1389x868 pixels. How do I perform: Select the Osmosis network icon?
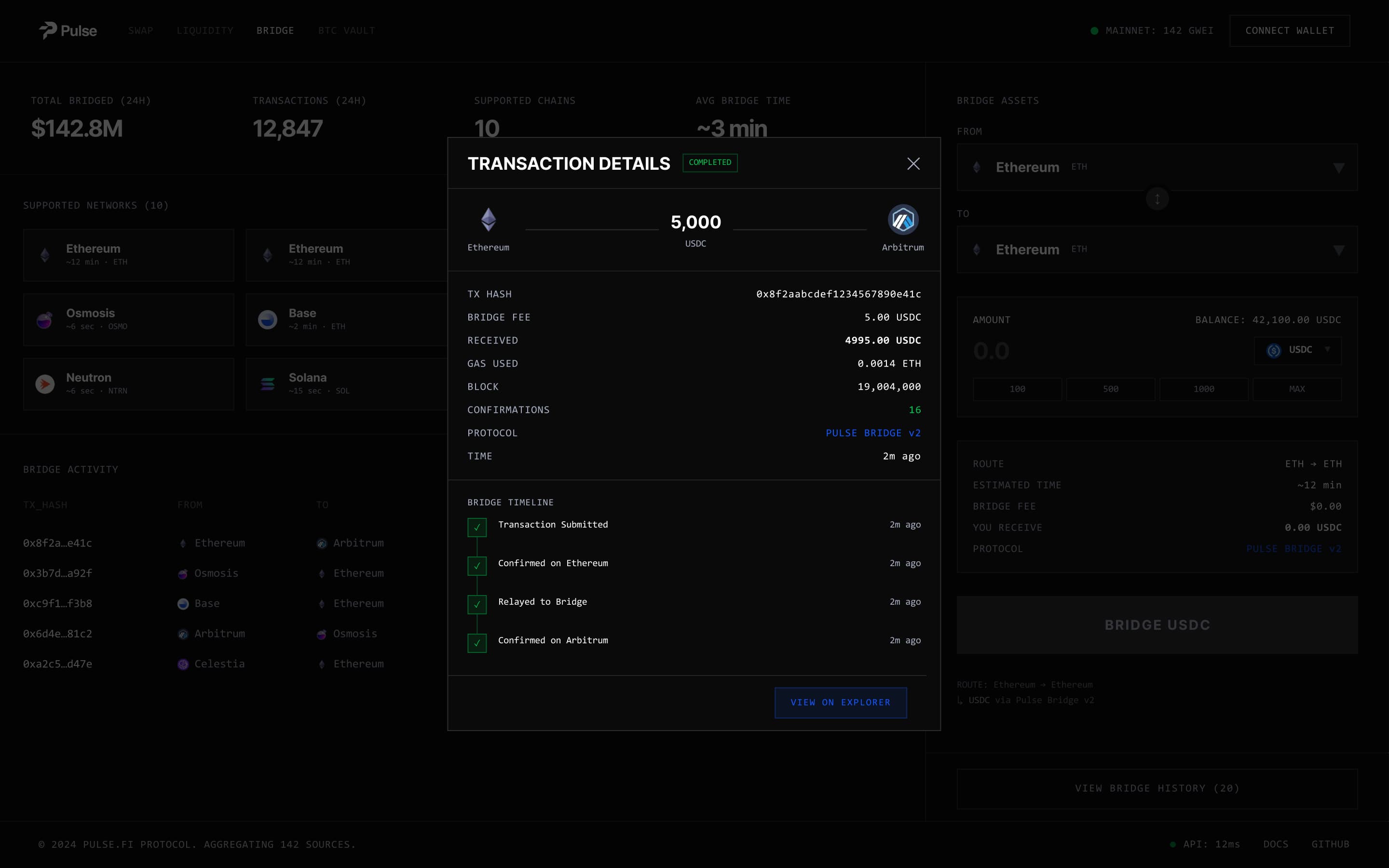click(x=45, y=319)
